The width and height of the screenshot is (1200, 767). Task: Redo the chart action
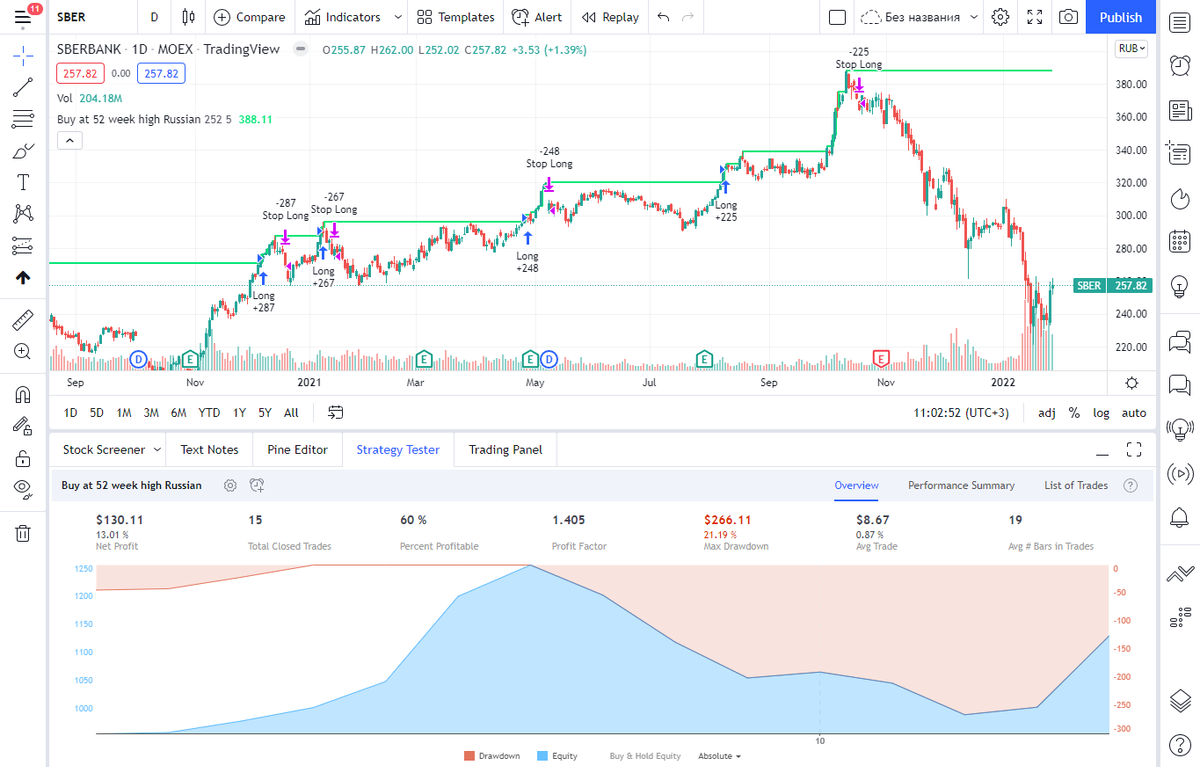pyautogui.click(x=687, y=17)
